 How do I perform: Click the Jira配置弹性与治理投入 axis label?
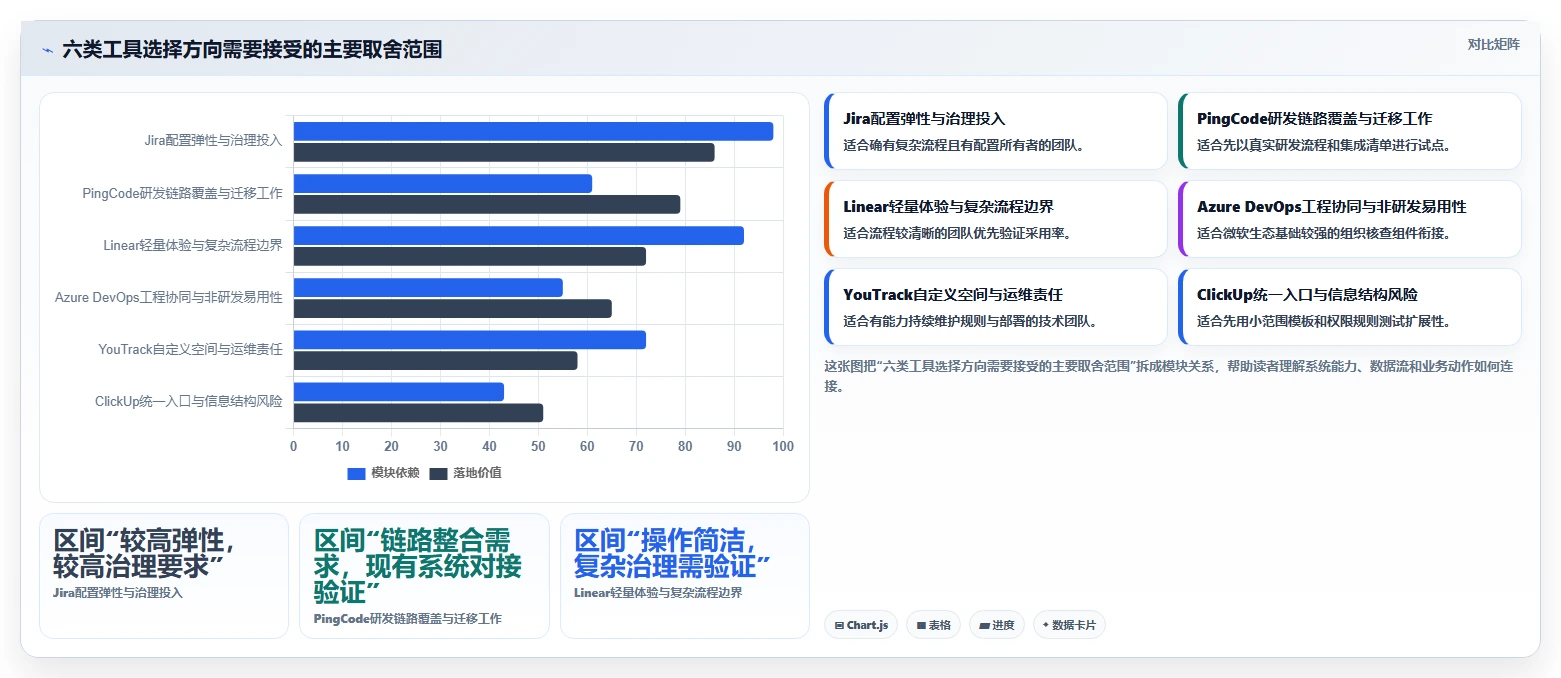tap(213, 141)
